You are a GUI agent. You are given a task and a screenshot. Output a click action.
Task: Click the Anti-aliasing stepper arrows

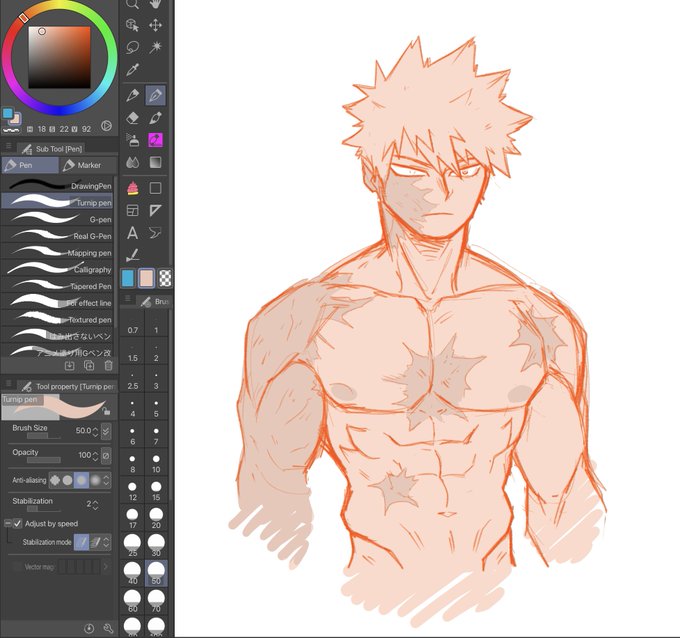106,480
